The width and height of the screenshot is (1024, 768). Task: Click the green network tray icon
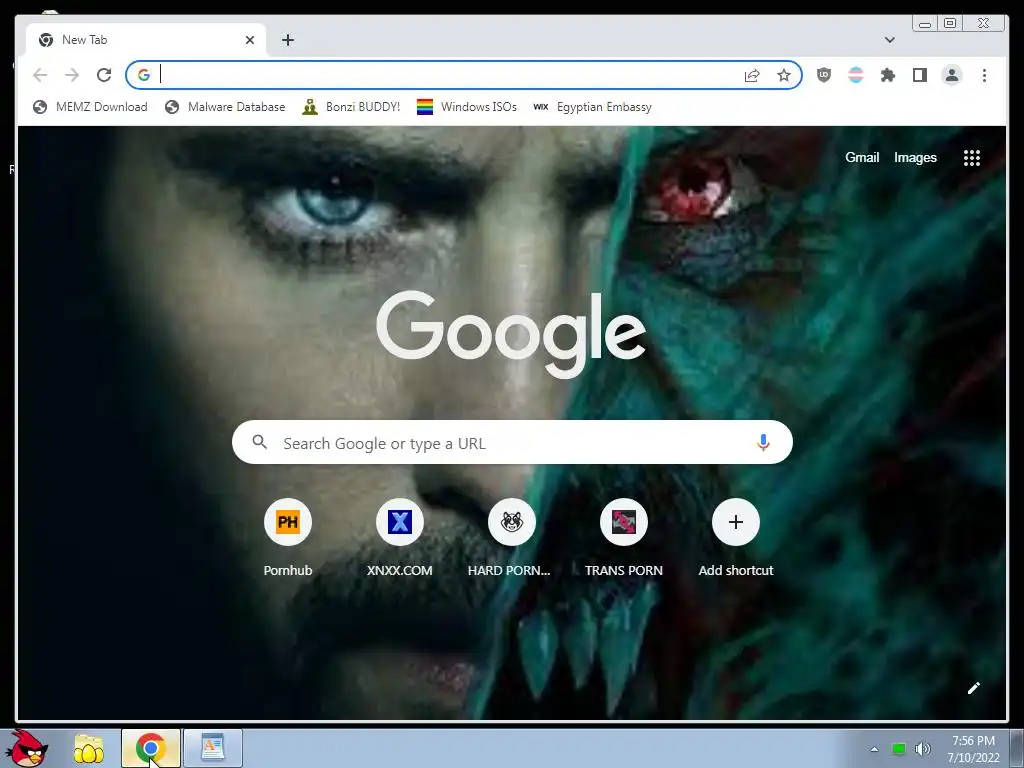tap(899, 749)
